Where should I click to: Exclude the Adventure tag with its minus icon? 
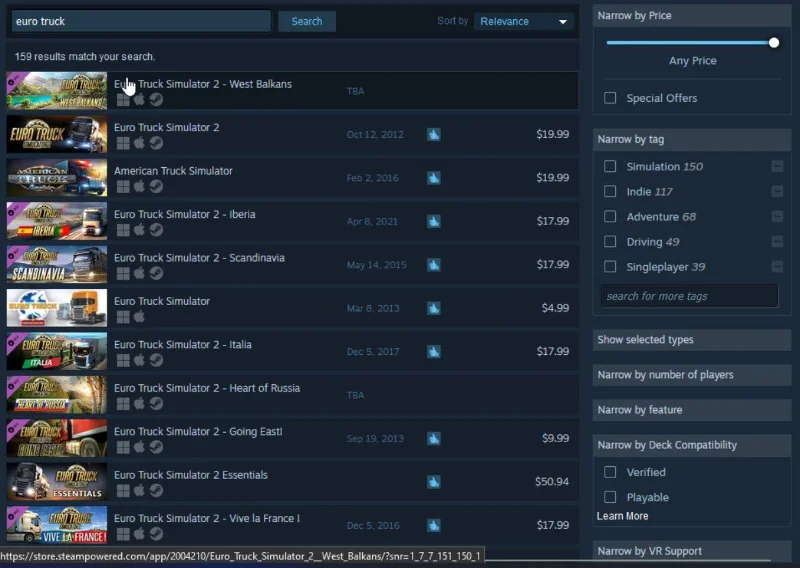[x=777, y=216]
